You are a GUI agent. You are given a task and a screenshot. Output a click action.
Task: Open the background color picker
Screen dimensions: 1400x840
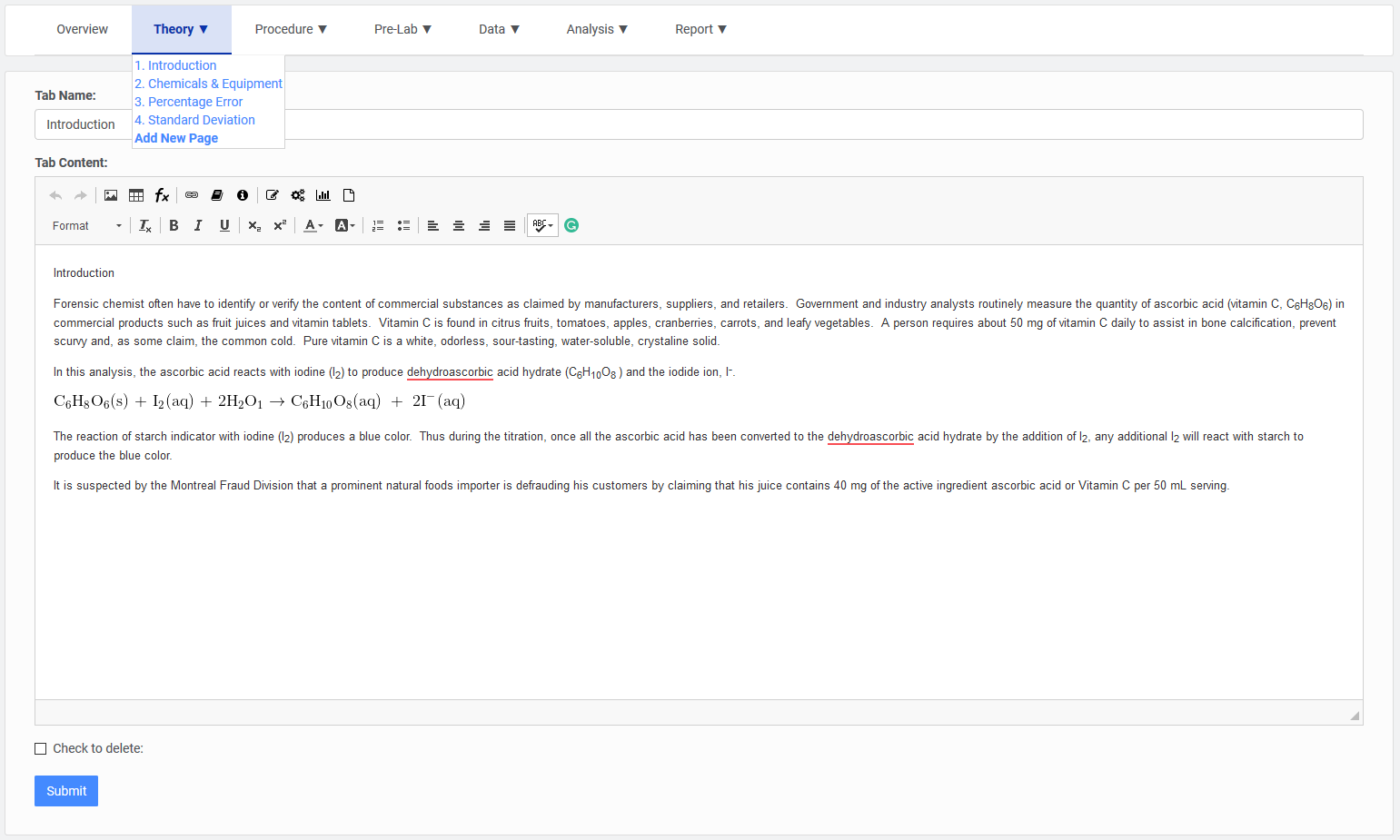(345, 225)
